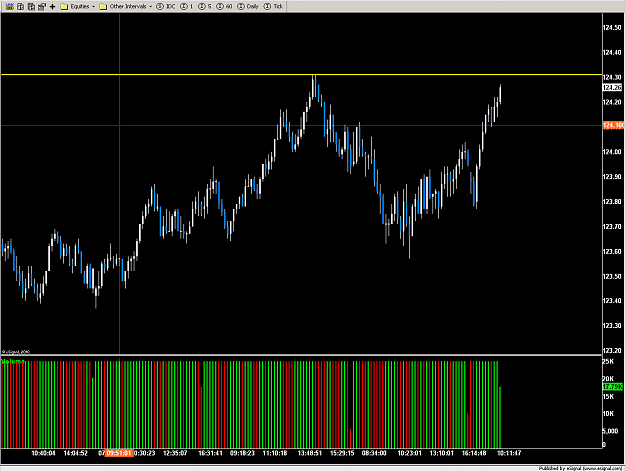
Task: Click the highlighted 09:51:01 time label
Action: [119, 453]
